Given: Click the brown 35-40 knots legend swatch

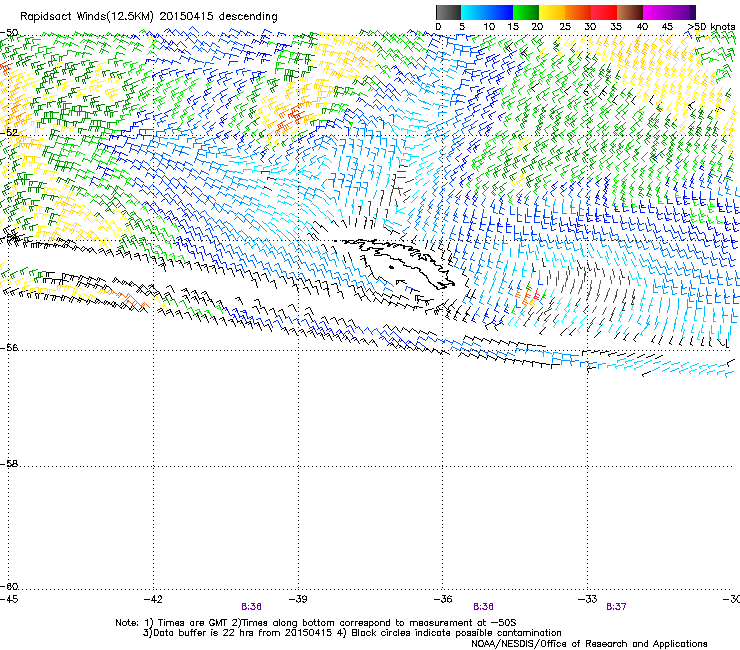Looking at the screenshot, I should [x=630, y=12].
